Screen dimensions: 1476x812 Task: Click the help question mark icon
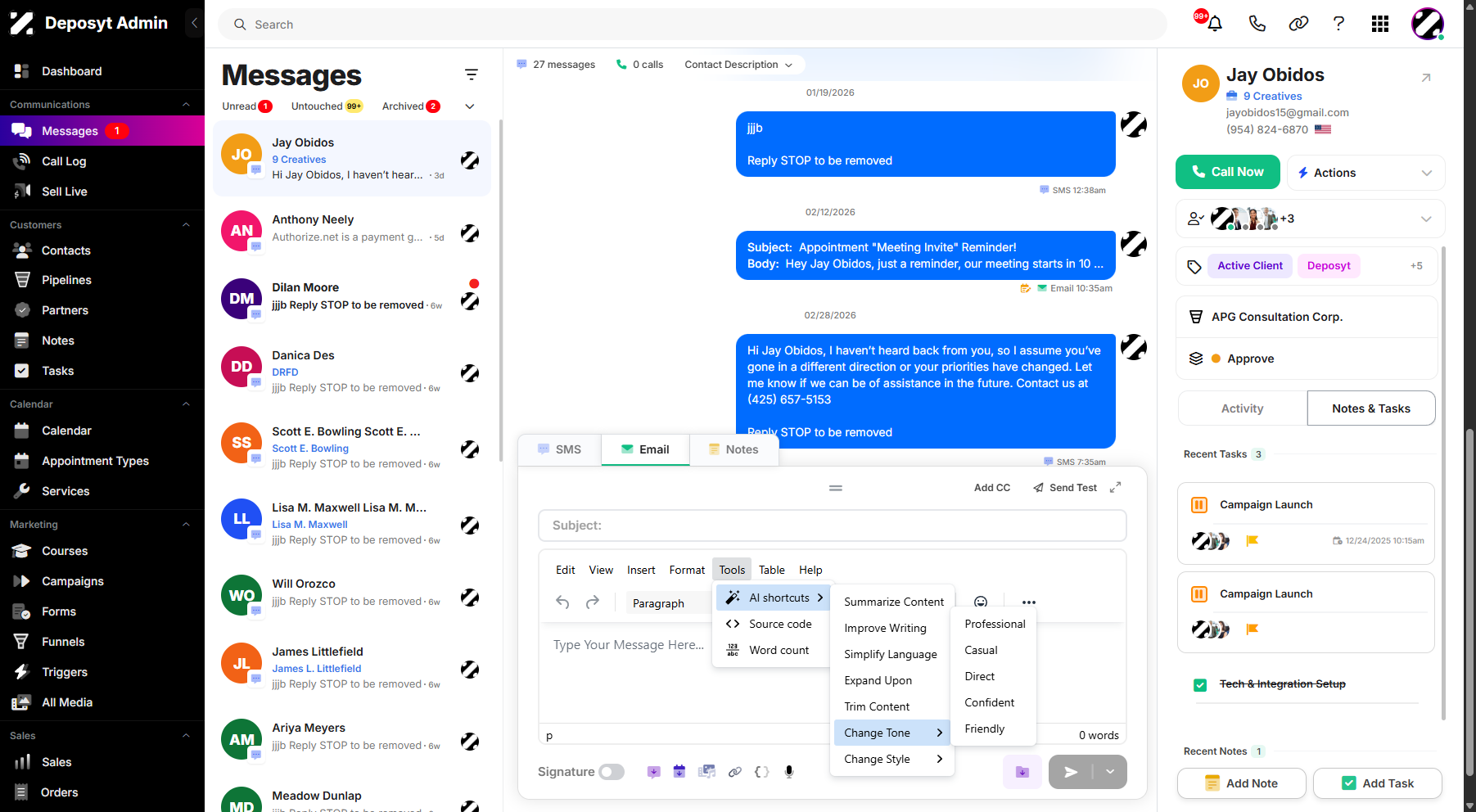(x=1338, y=24)
